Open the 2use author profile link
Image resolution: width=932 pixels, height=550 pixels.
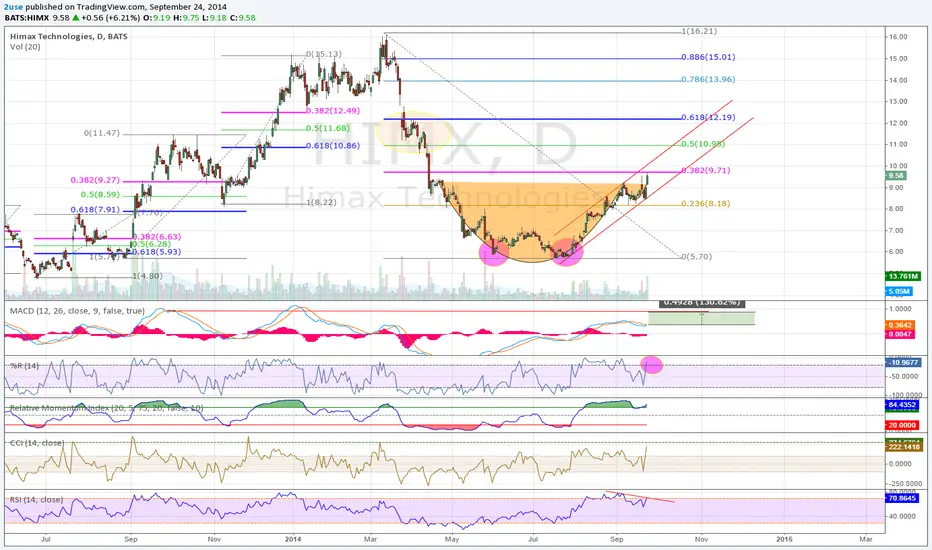tap(12, 7)
